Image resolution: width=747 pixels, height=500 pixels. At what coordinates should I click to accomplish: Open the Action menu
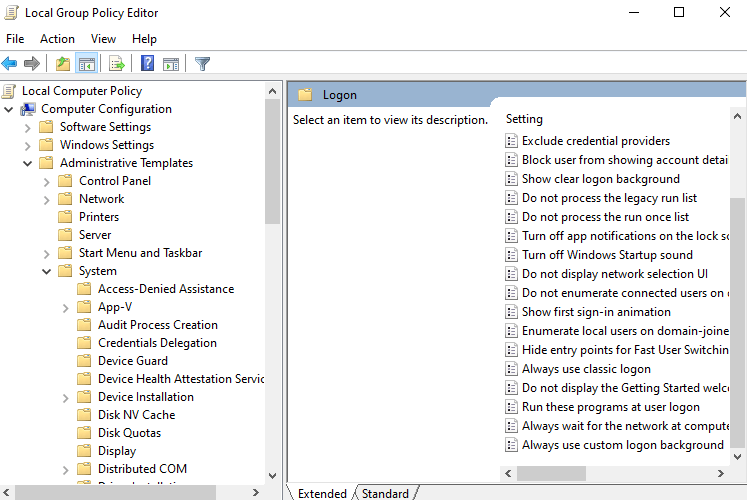pyautogui.click(x=57, y=39)
